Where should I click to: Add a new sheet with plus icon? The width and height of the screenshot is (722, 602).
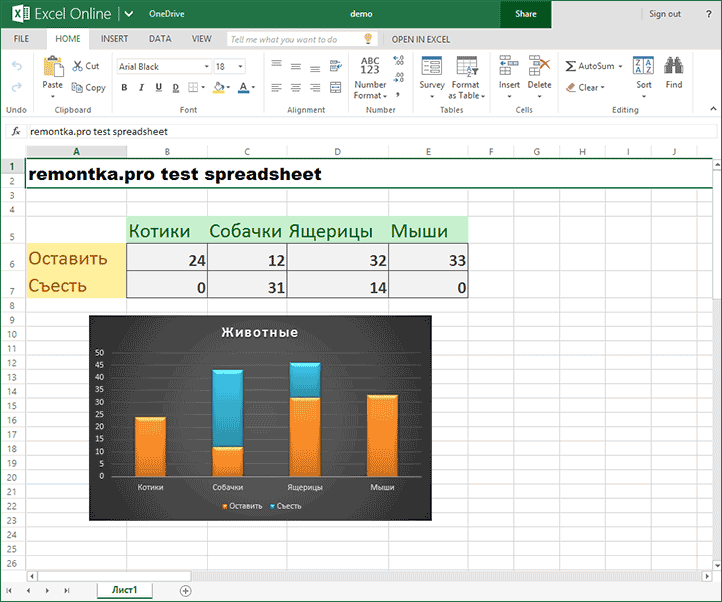(x=186, y=590)
